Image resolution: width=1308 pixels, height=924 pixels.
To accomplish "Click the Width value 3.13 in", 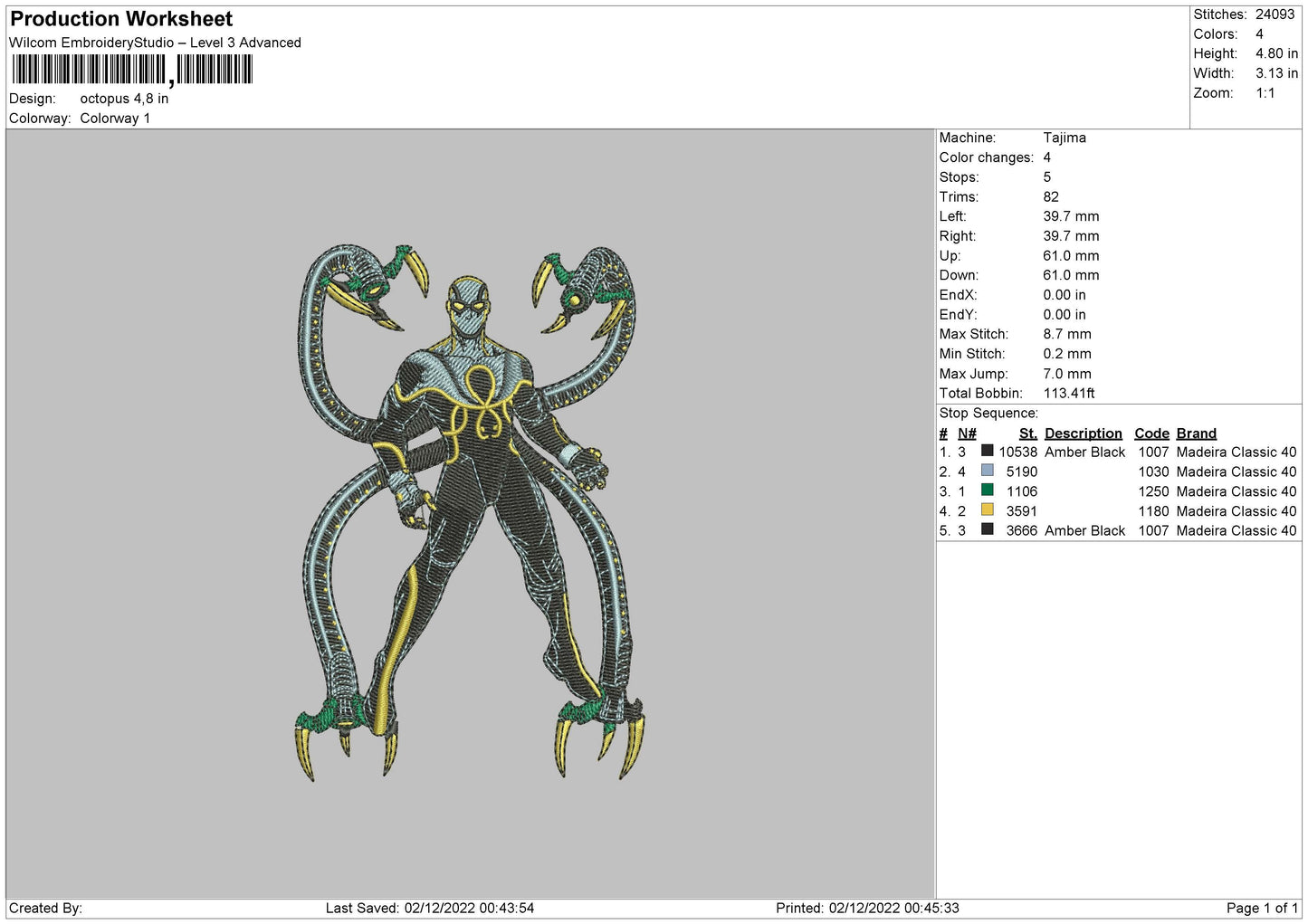I will (x=1276, y=73).
